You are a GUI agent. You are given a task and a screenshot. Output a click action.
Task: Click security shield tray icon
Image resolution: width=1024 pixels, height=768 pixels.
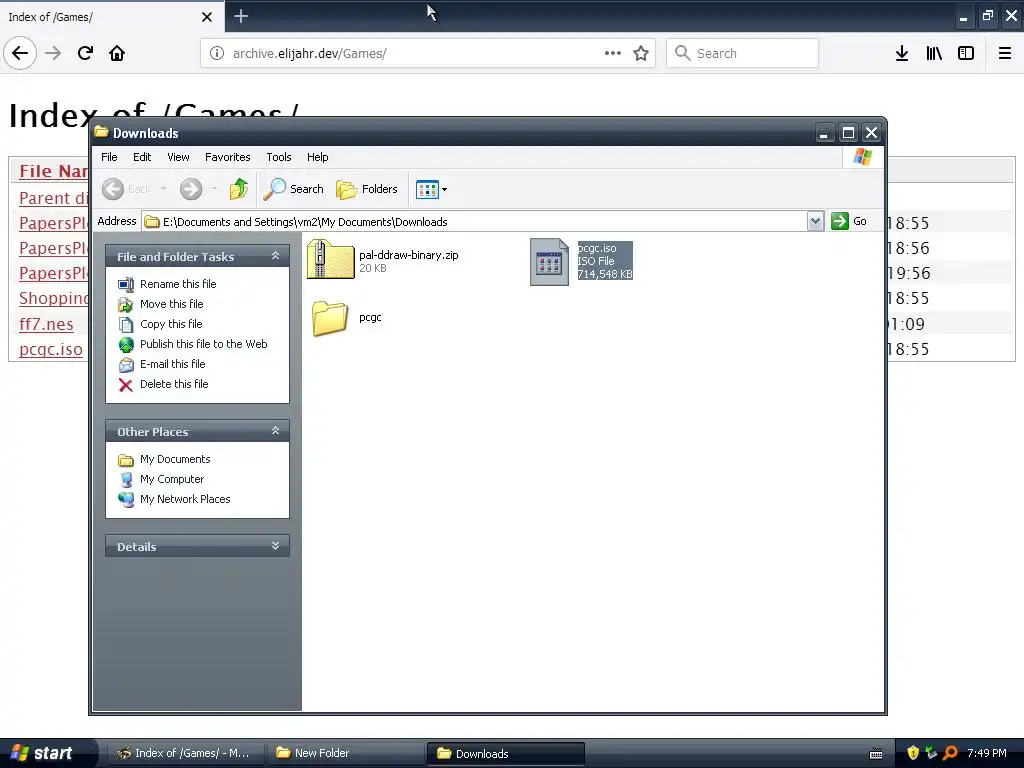(x=913, y=753)
